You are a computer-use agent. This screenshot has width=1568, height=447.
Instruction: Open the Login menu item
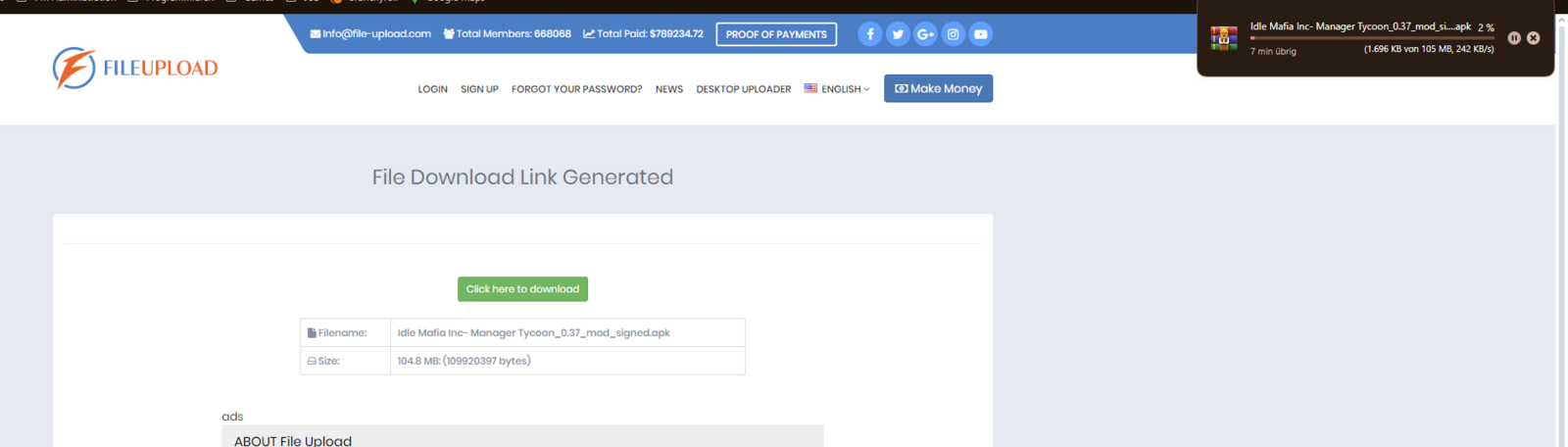(x=432, y=89)
